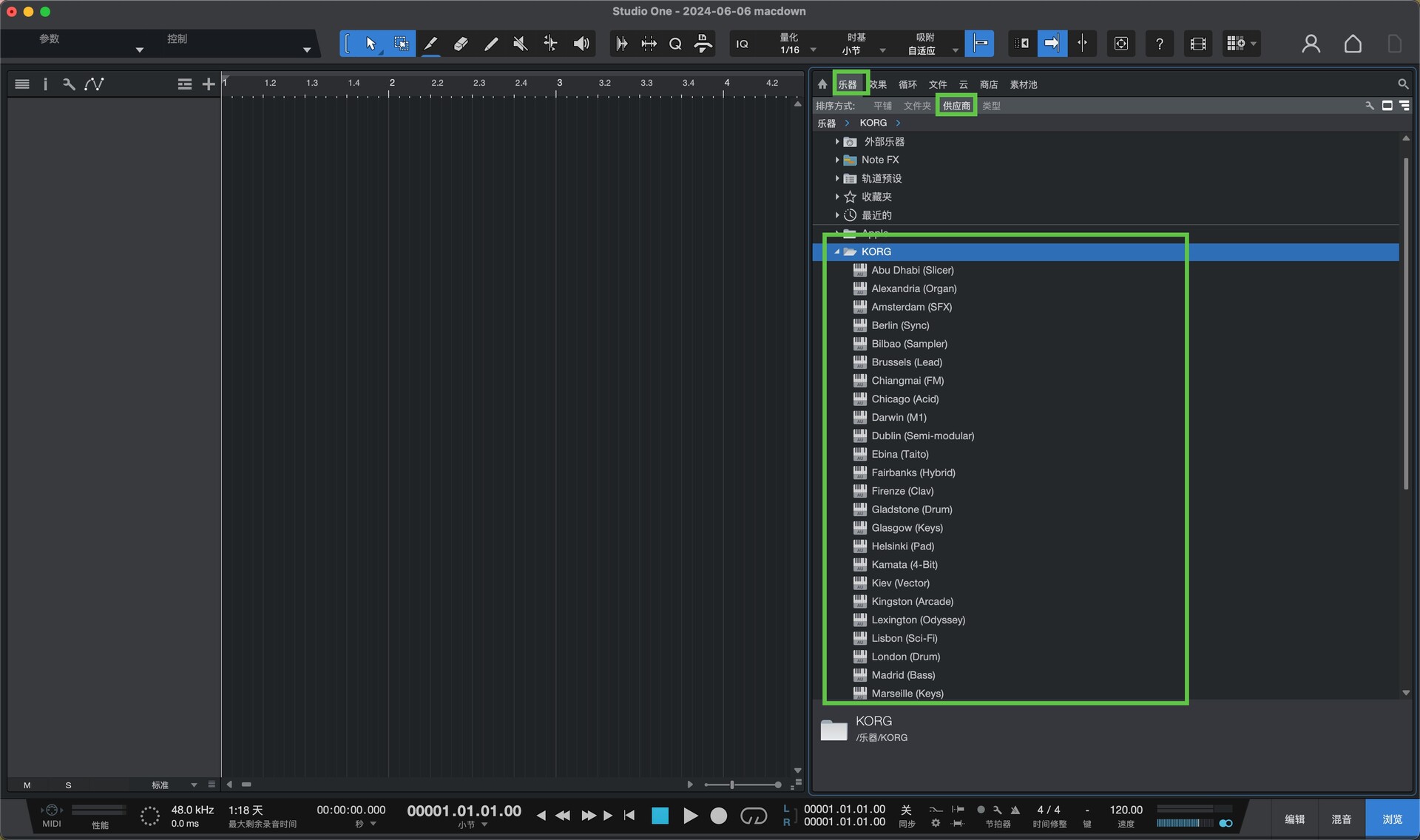The width and height of the screenshot is (1420, 840).
Task: Toggle the Snap button in toolbar
Action: coord(979,44)
